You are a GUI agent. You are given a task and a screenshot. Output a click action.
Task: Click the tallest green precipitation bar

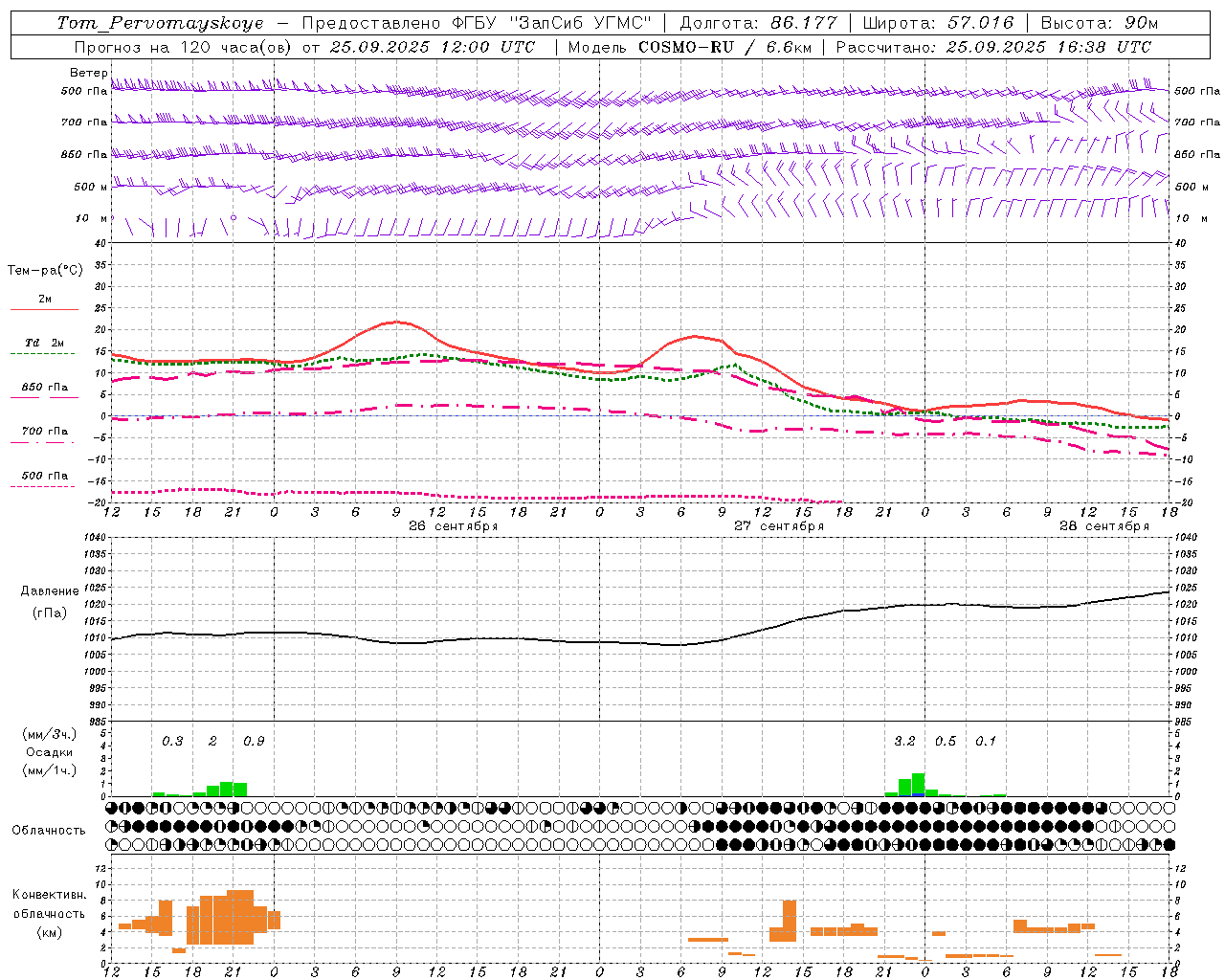click(918, 785)
